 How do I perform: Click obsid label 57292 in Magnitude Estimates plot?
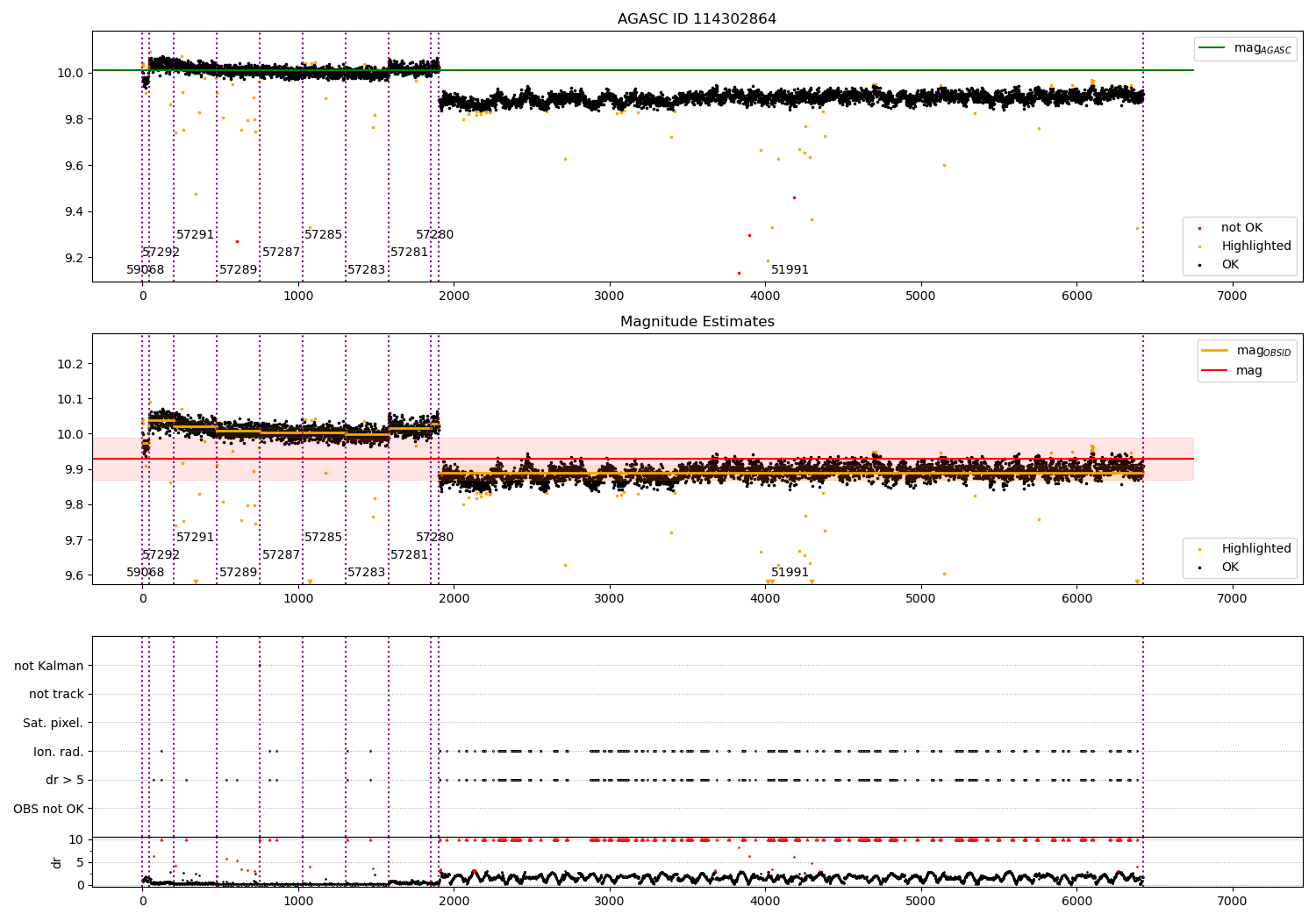161,555
